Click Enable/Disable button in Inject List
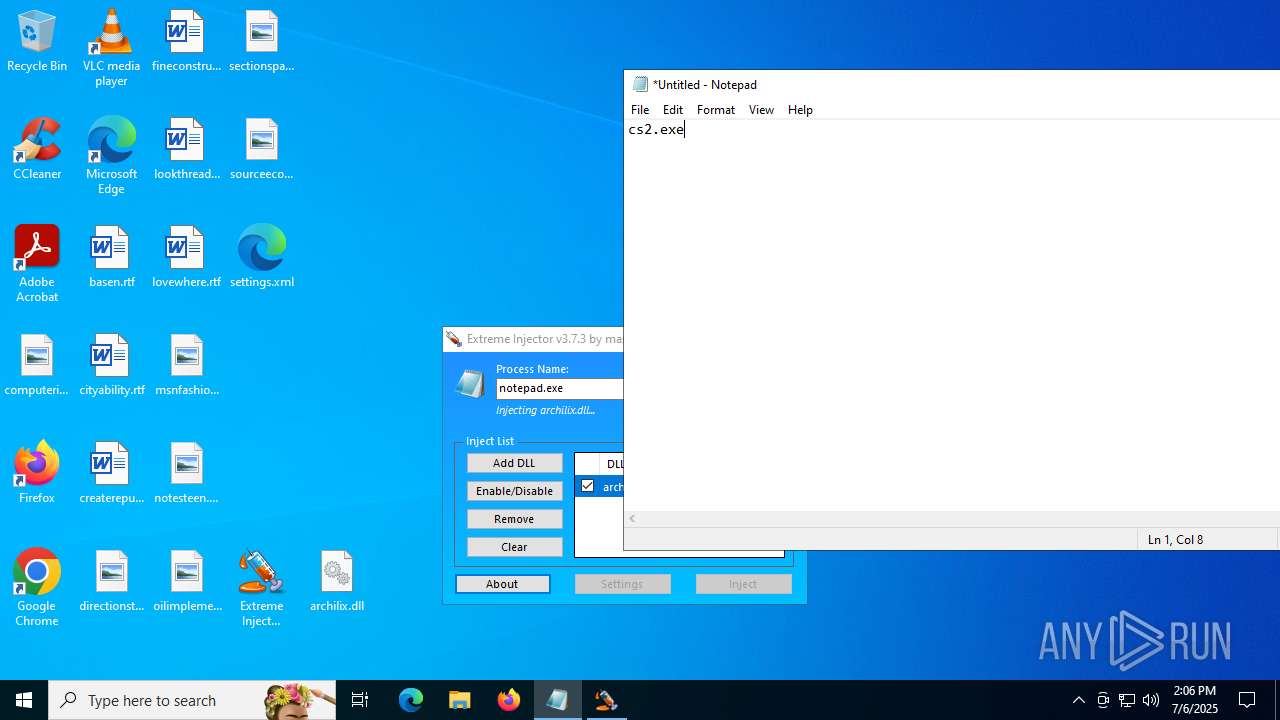 pyautogui.click(x=514, y=491)
